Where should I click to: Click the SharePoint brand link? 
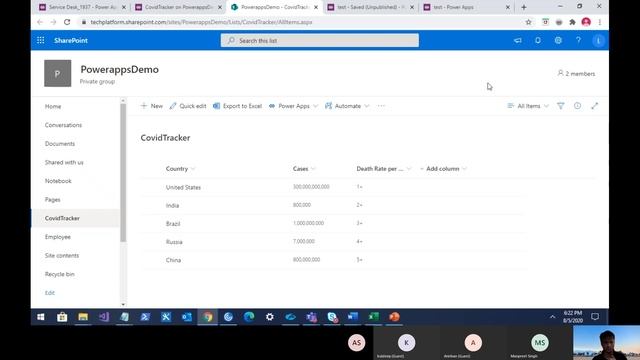[71, 40]
